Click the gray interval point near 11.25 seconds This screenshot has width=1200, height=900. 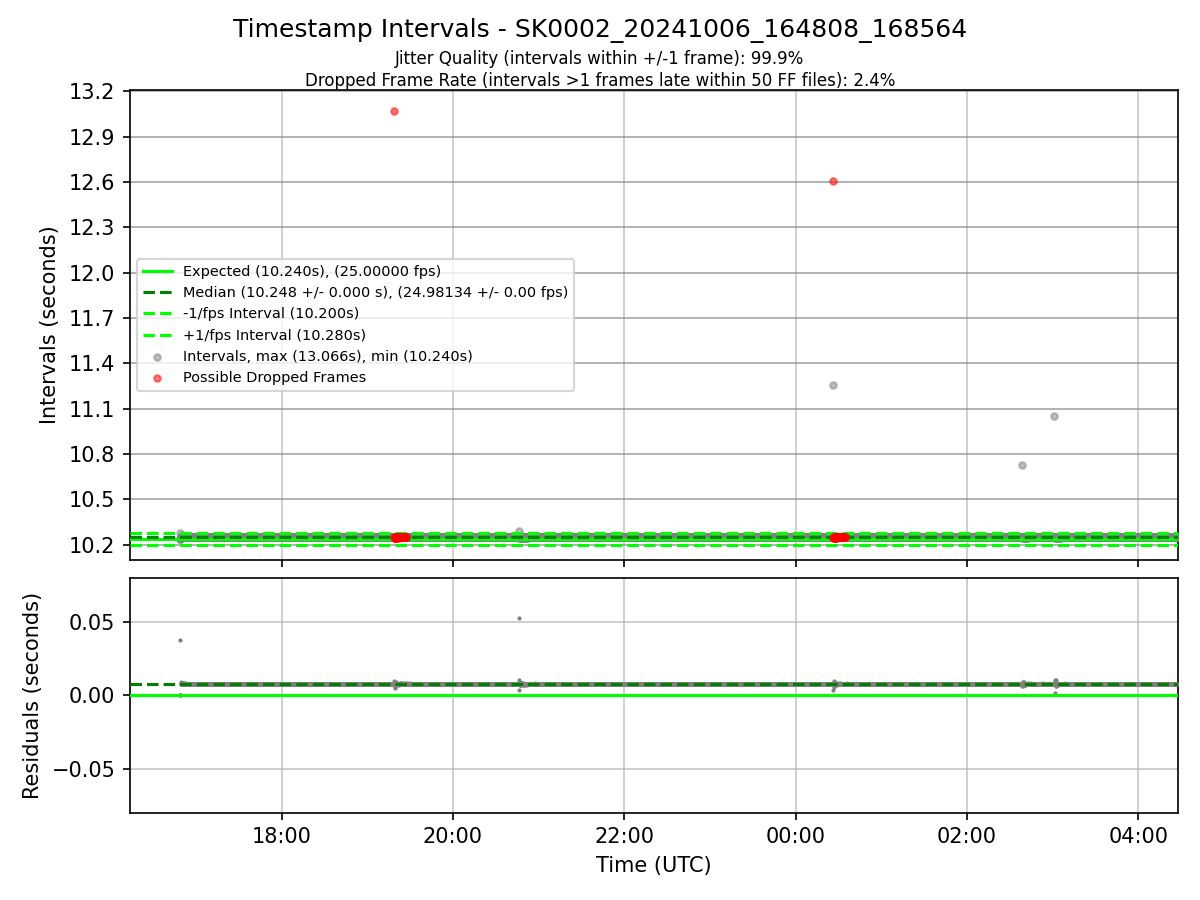pos(833,385)
